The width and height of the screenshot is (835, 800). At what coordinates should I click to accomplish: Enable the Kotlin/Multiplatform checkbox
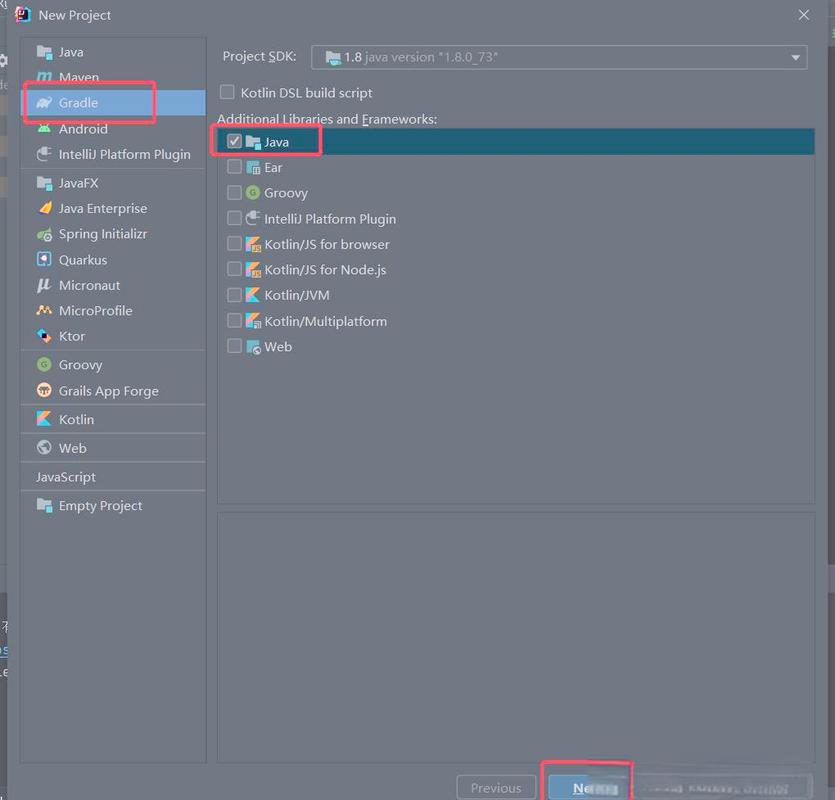click(x=234, y=321)
